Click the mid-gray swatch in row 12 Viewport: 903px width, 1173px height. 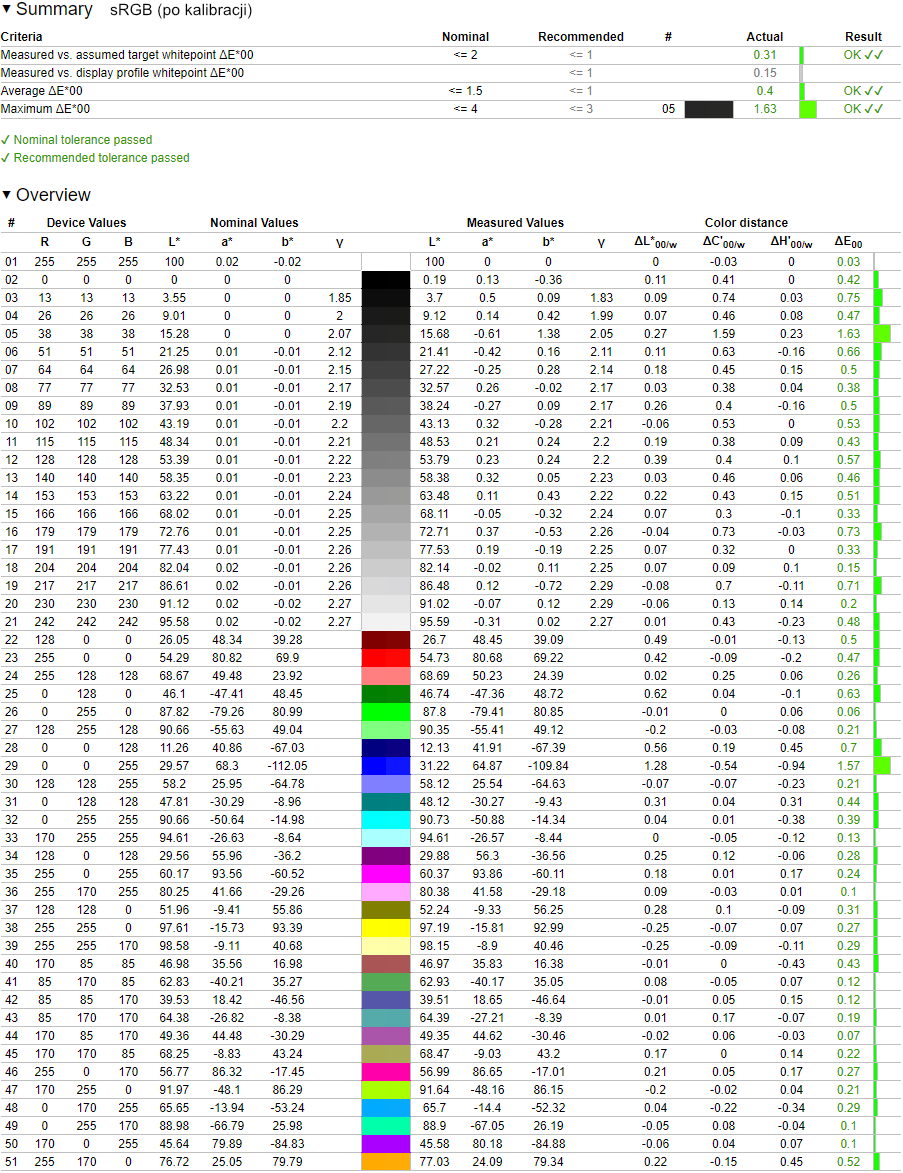pos(386,459)
